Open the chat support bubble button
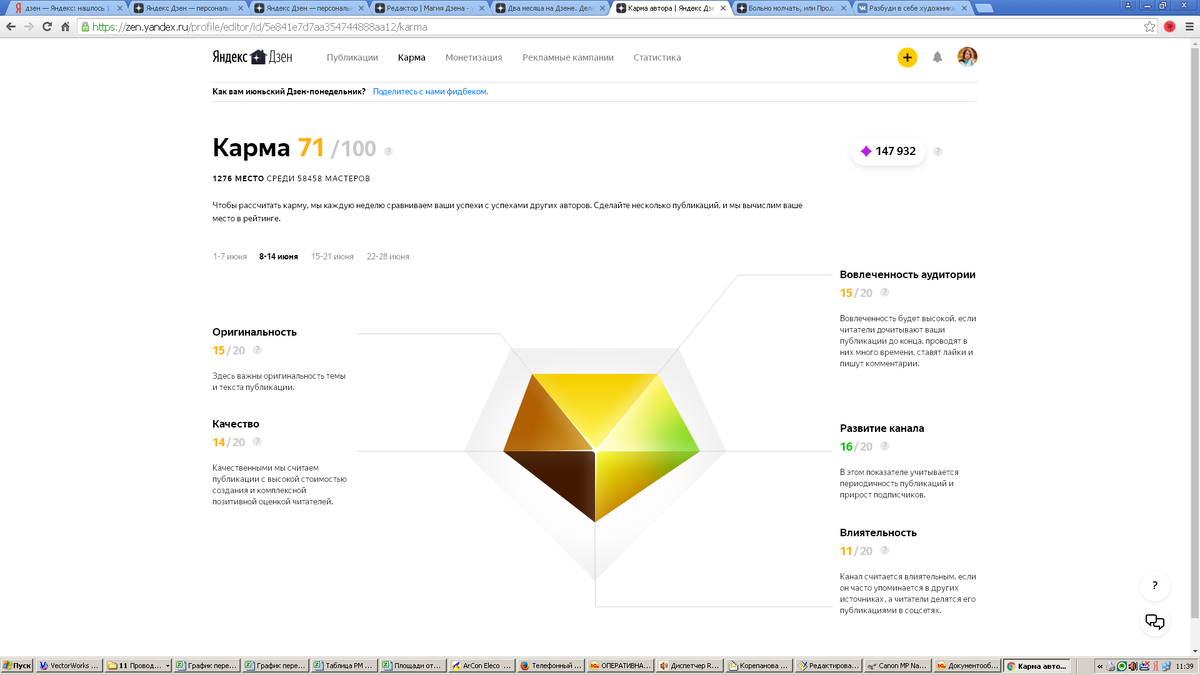 [1155, 621]
